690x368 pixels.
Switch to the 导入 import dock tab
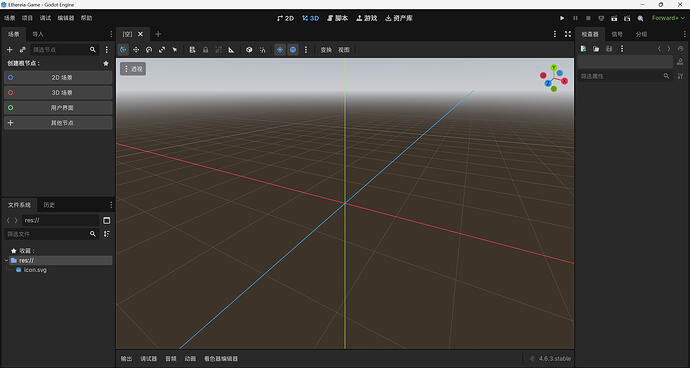[38, 34]
